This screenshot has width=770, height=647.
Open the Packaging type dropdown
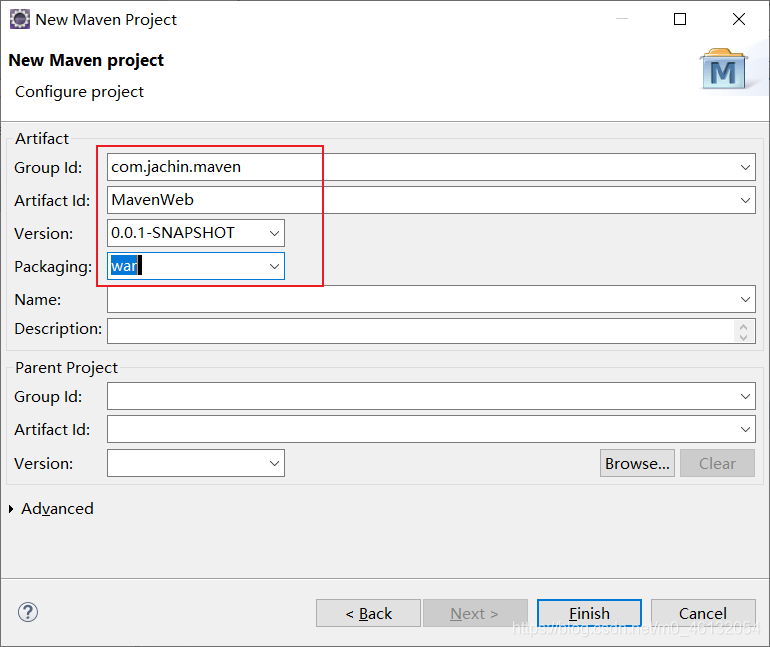[x=275, y=266]
